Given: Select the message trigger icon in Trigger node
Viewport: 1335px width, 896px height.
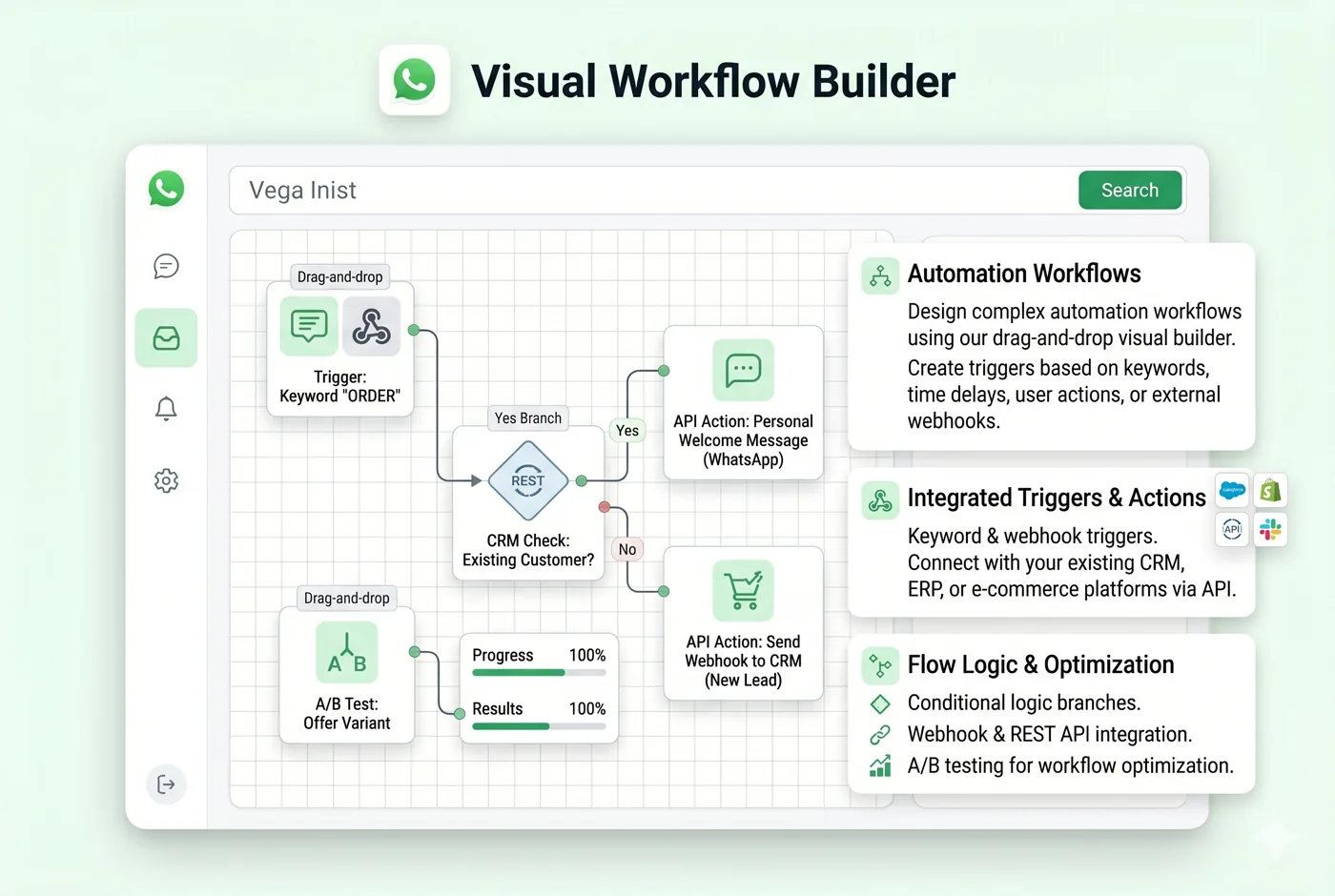Looking at the screenshot, I should (x=309, y=326).
